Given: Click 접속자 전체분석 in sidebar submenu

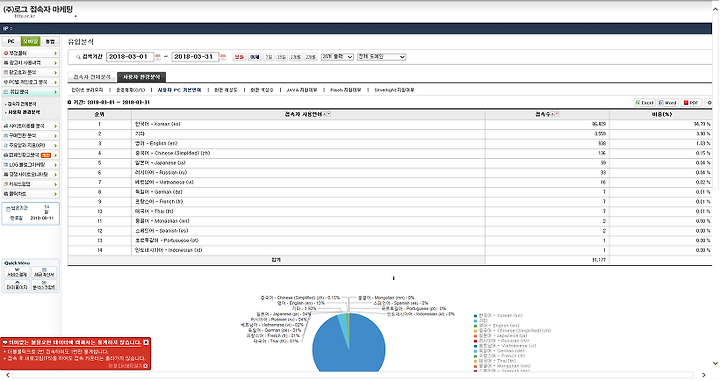Looking at the screenshot, I should pos(22,104).
